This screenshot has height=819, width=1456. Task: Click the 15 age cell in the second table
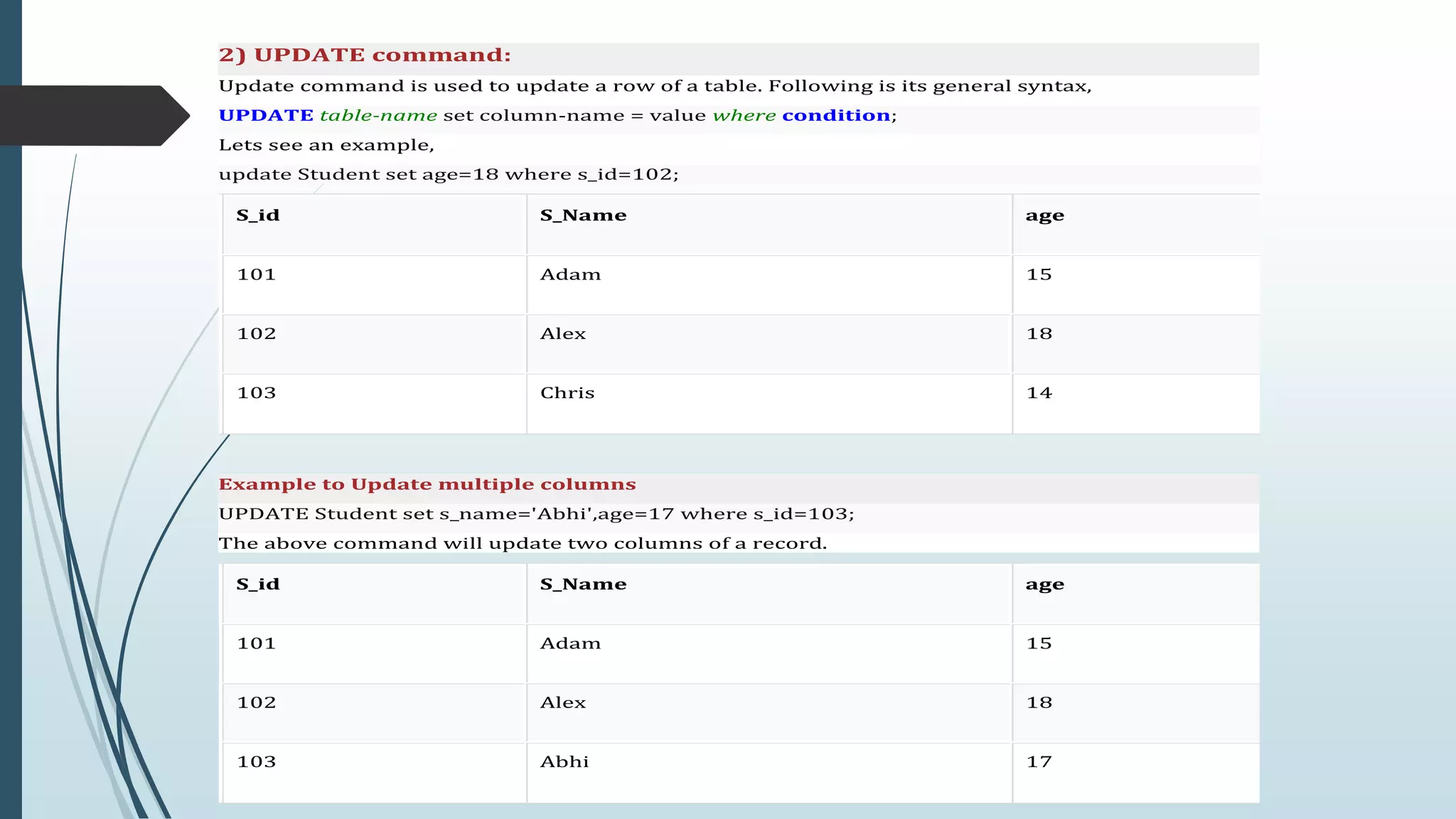point(1136,654)
